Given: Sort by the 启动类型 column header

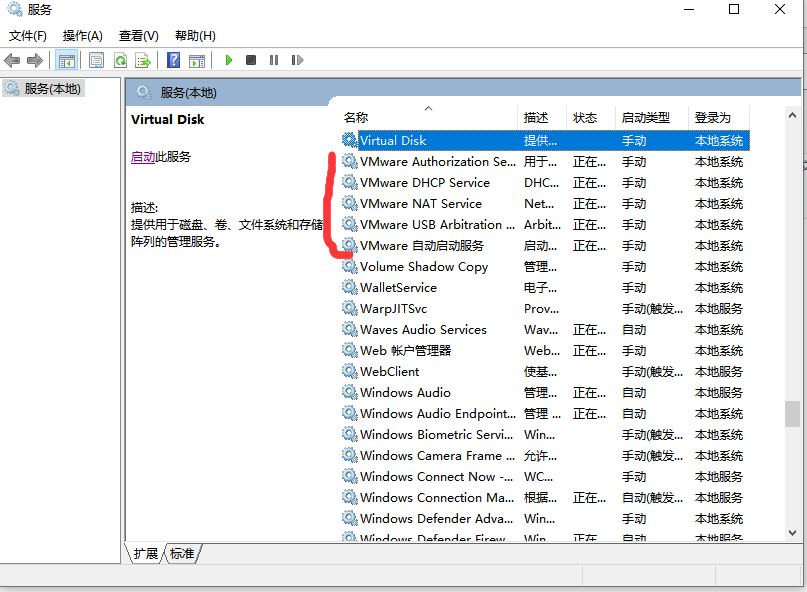Looking at the screenshot, I should tap(652, 117).
